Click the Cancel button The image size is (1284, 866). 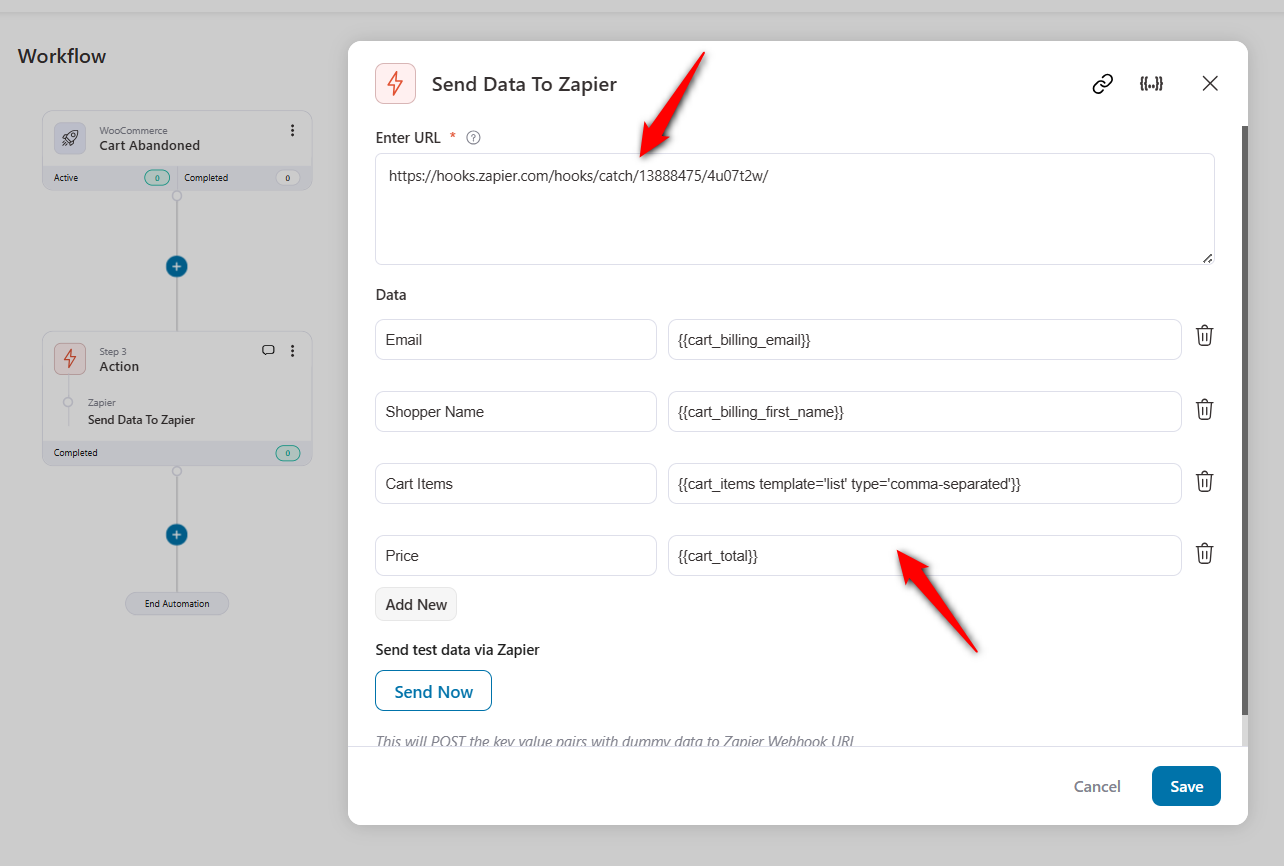click(1097, 787)
